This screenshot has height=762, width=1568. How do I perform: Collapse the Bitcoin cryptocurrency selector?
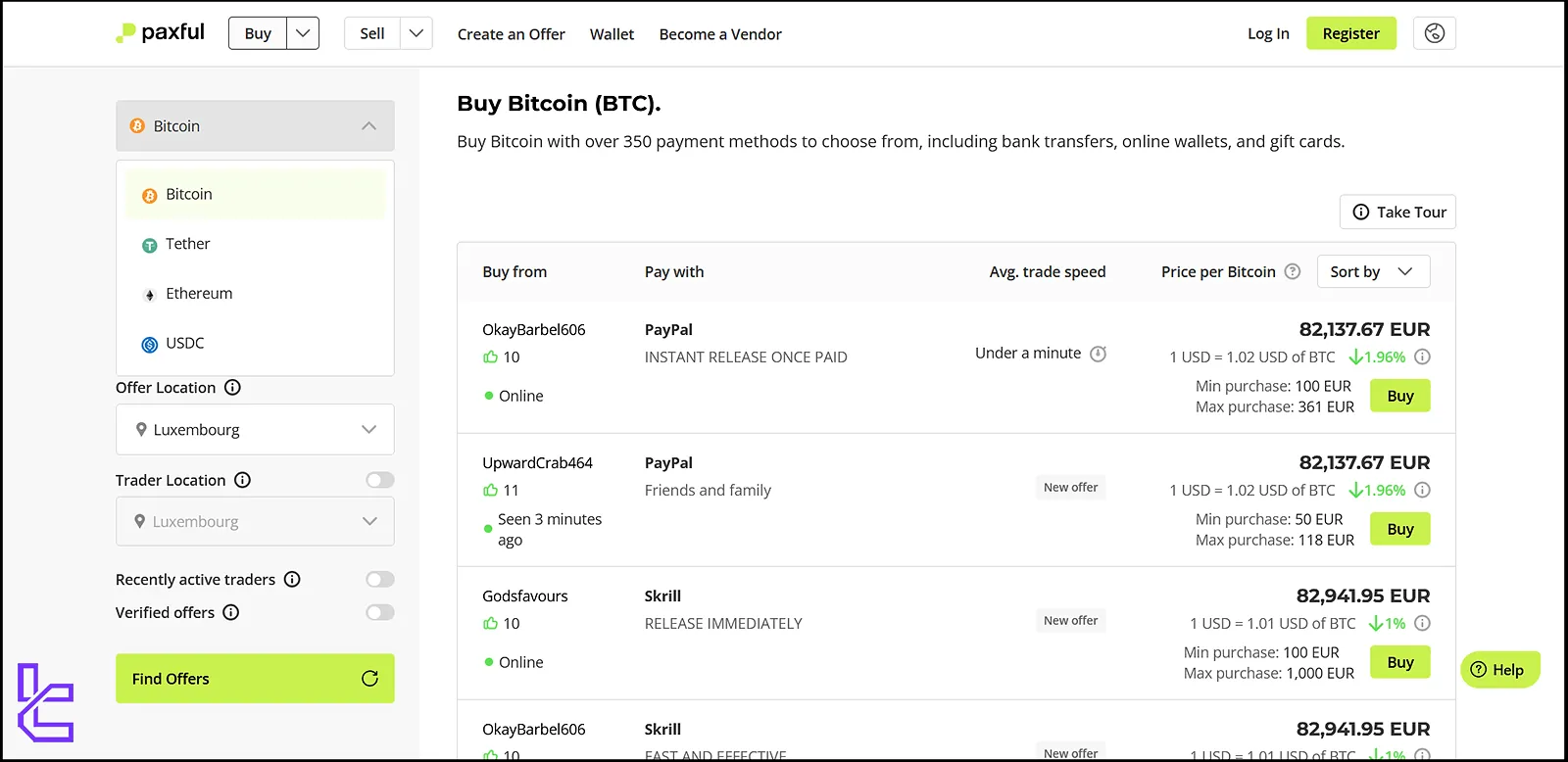coord(255,125)
